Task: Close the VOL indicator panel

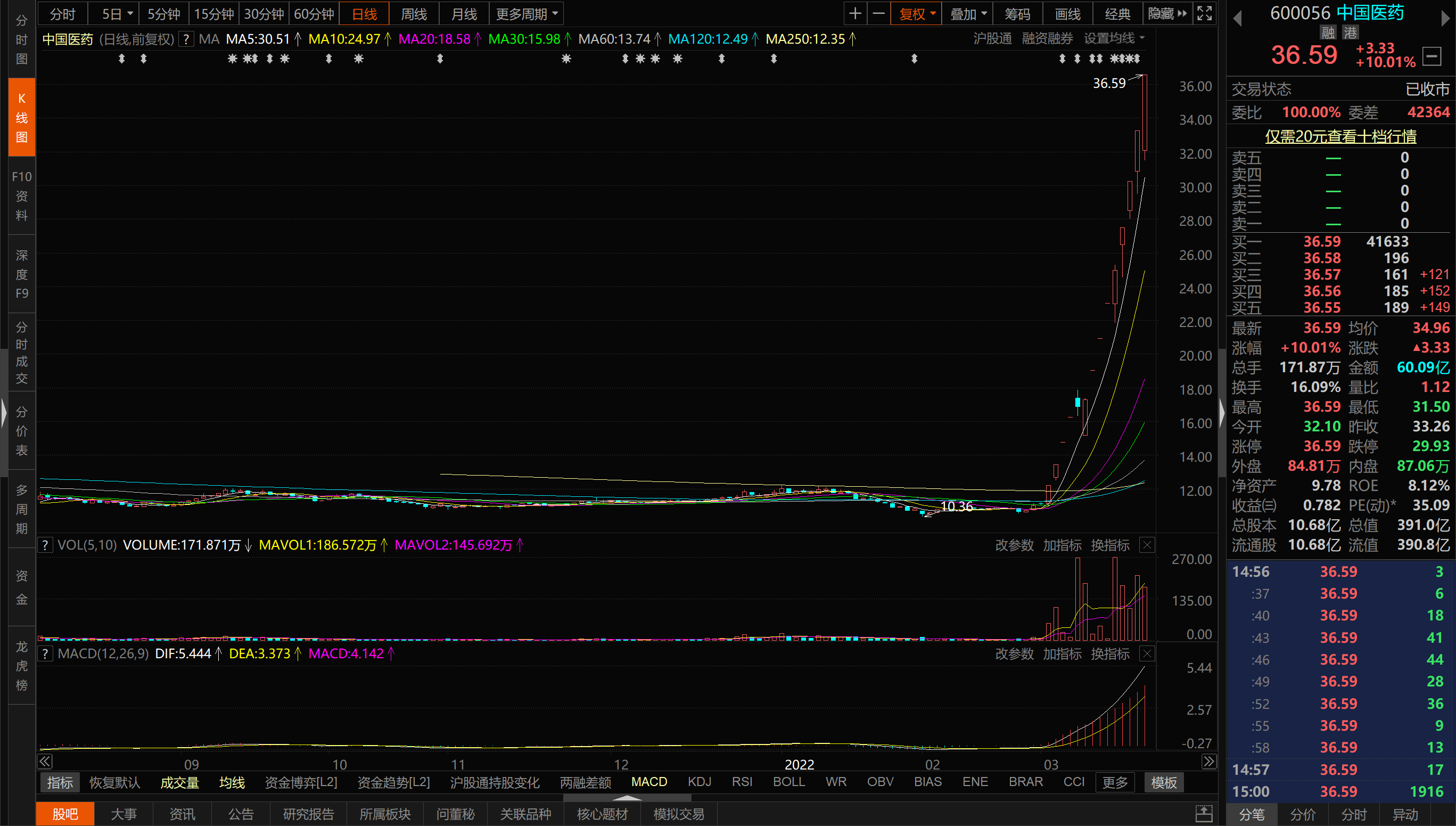Action: (x=1147, y=545)
